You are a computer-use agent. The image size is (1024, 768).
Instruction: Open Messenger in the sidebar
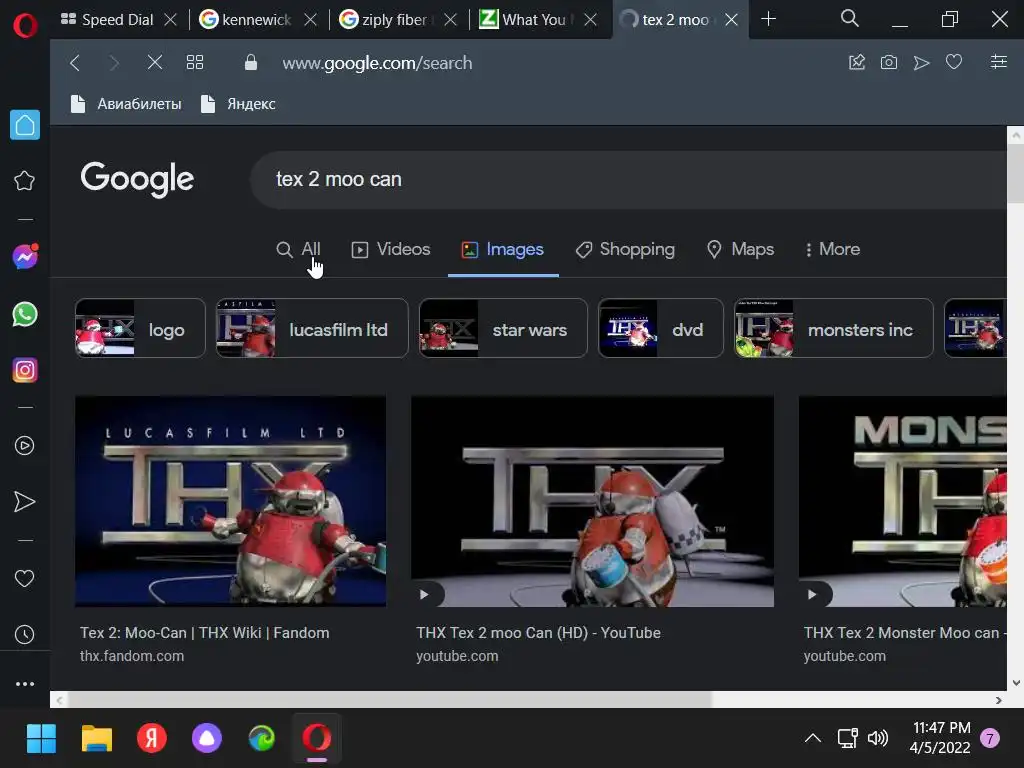click(25, 257)
